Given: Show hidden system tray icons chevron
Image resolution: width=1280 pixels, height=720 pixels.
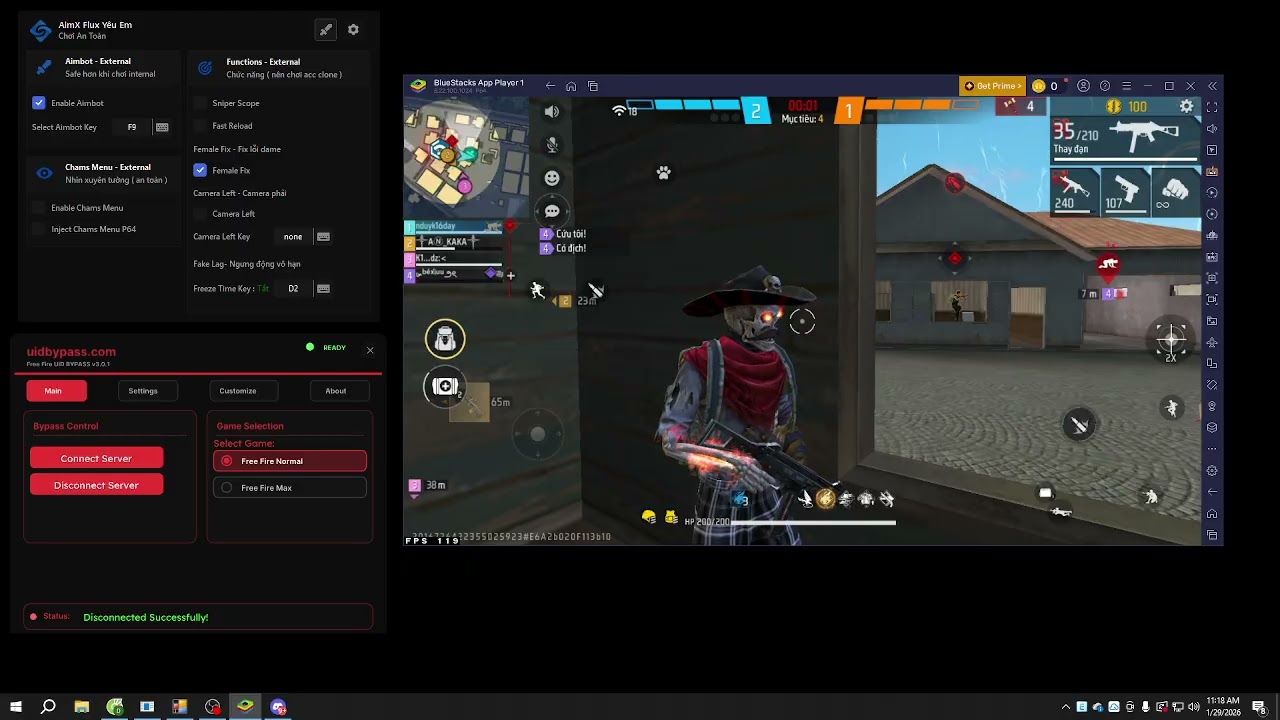Looking at the screenshot, I should pos(1066,707).
